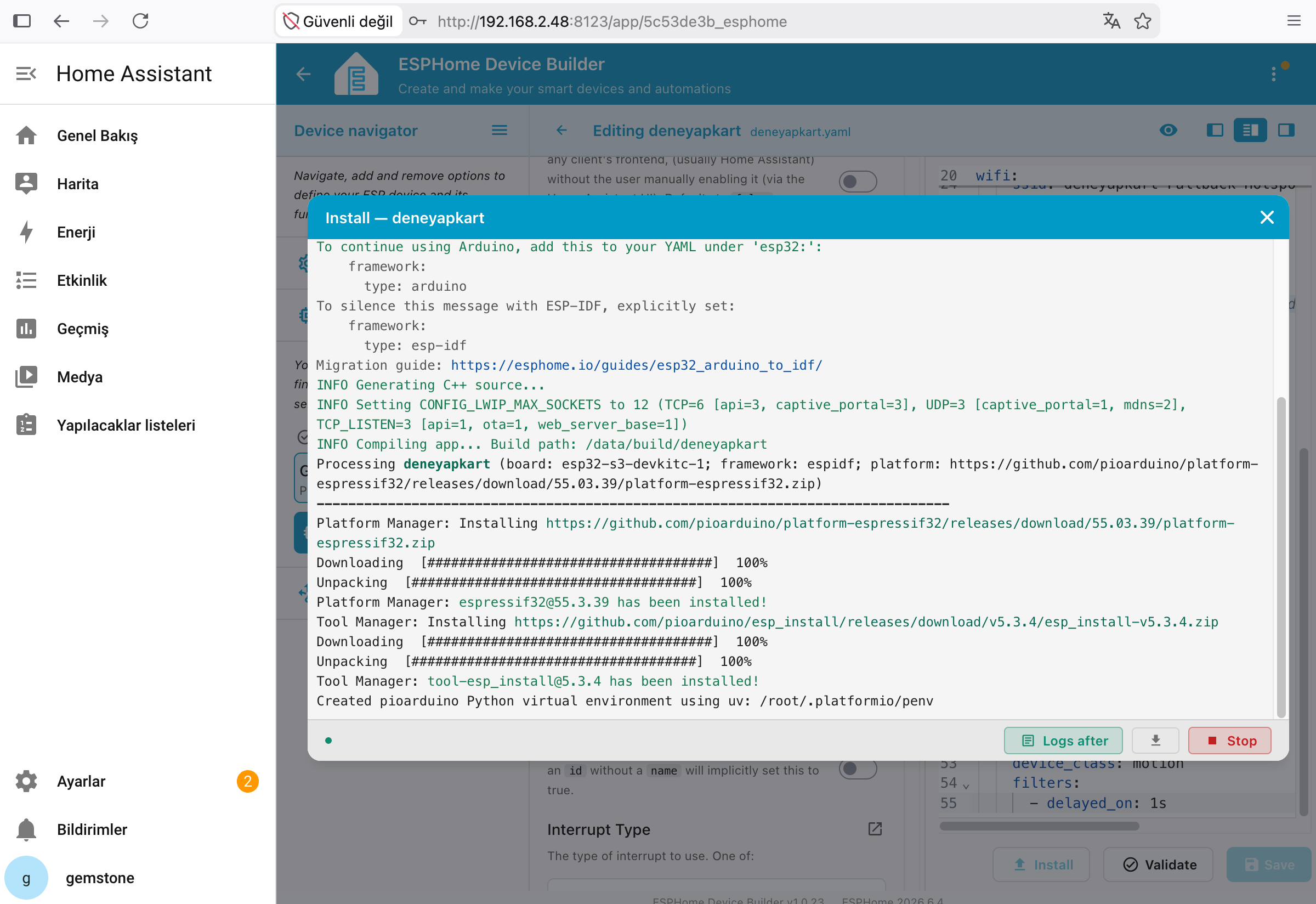
Task: Validate the YAML configuration
Action: 1159,865
